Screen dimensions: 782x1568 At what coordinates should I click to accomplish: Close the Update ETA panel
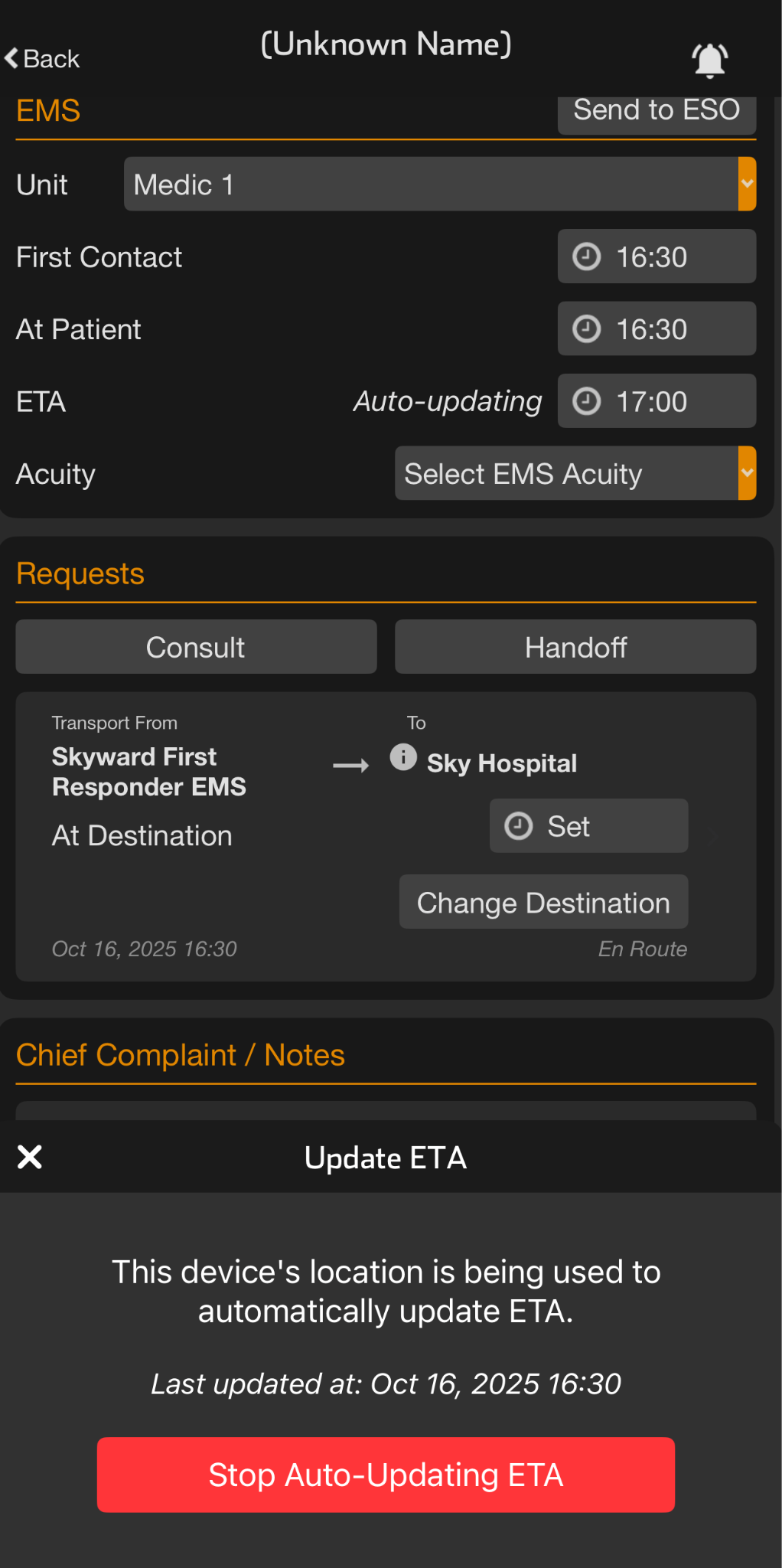30,1157
